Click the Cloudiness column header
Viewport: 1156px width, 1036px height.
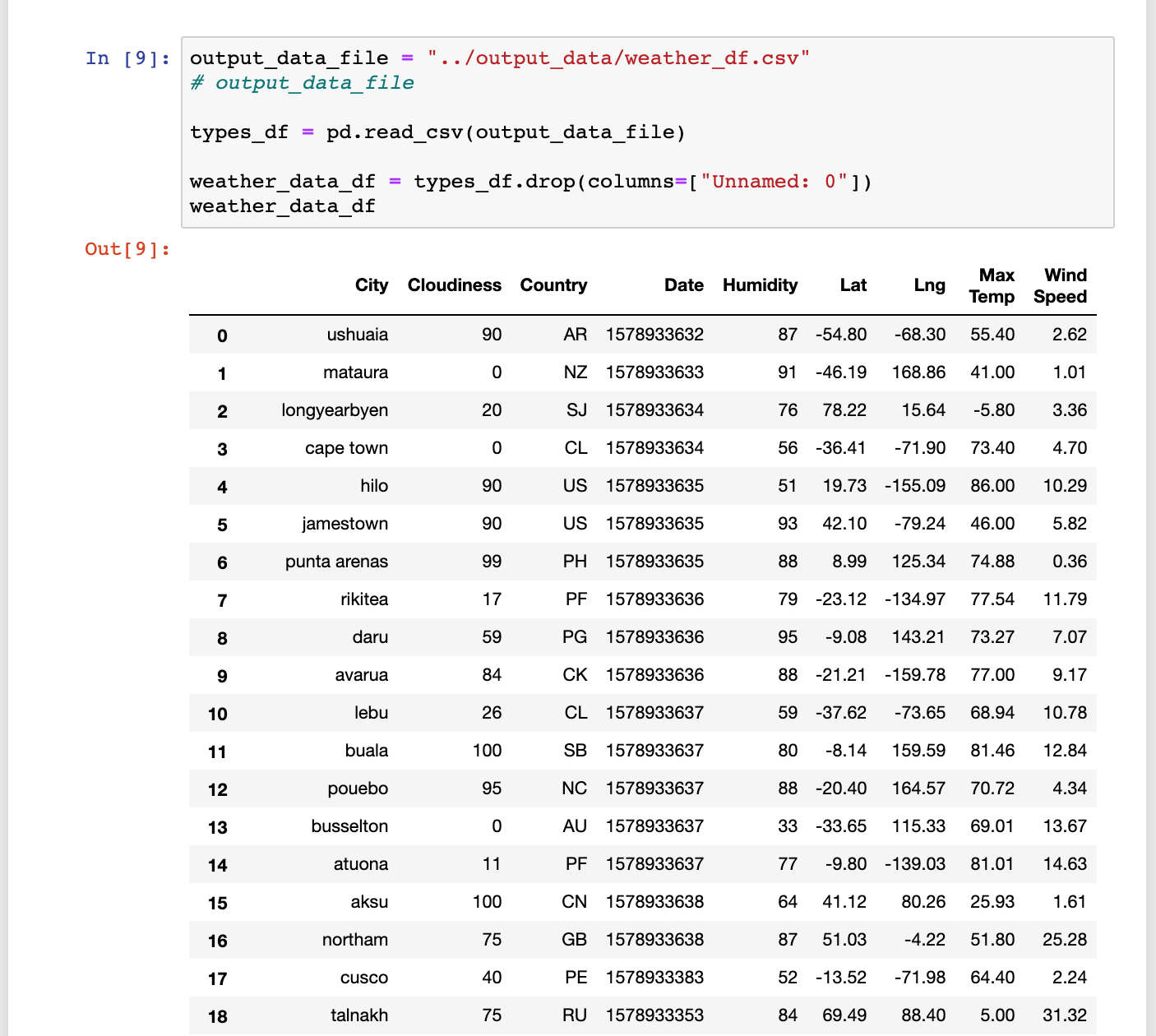tap(455, 285)
